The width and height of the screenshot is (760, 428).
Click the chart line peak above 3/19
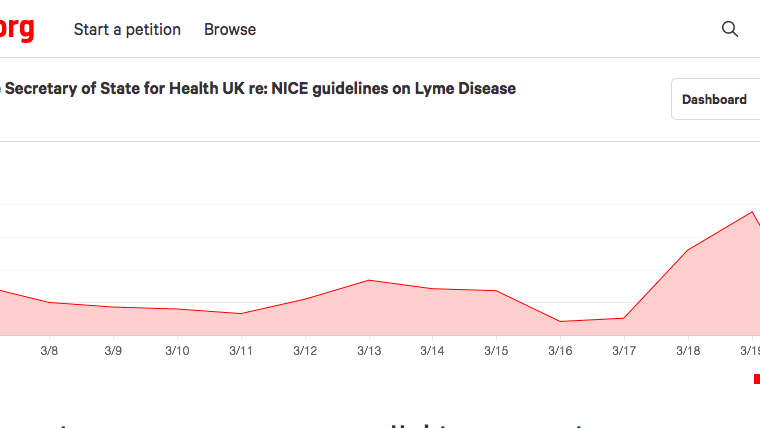point(751,212)
